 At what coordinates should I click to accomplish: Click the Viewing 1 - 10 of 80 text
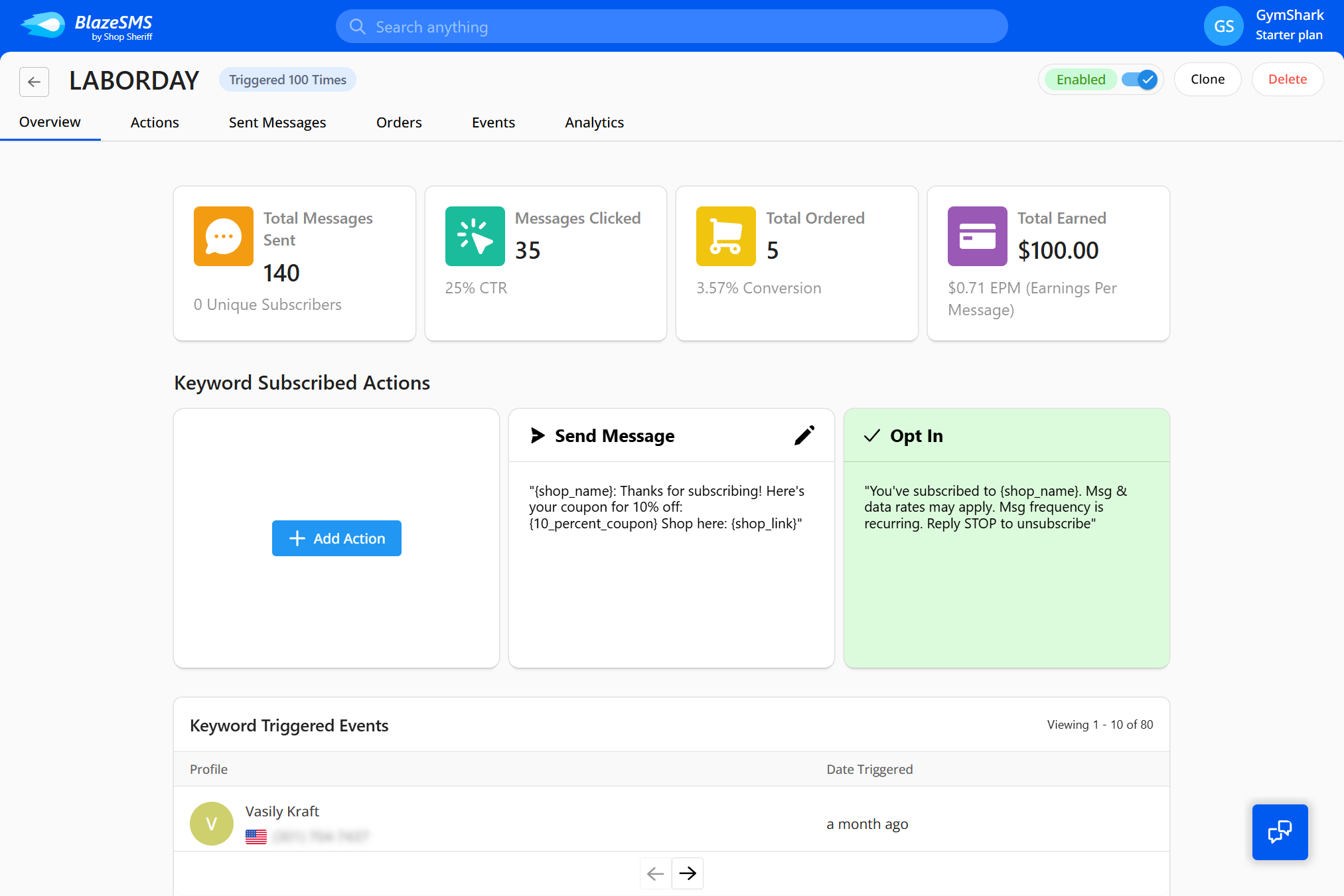click(x=1100, y=725)
